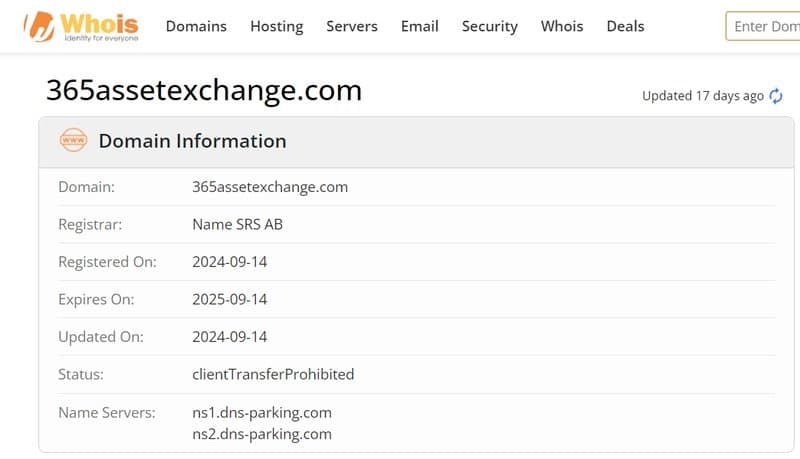
Task: Click the 'Updated On:' label
Action: tap(101, 337)
